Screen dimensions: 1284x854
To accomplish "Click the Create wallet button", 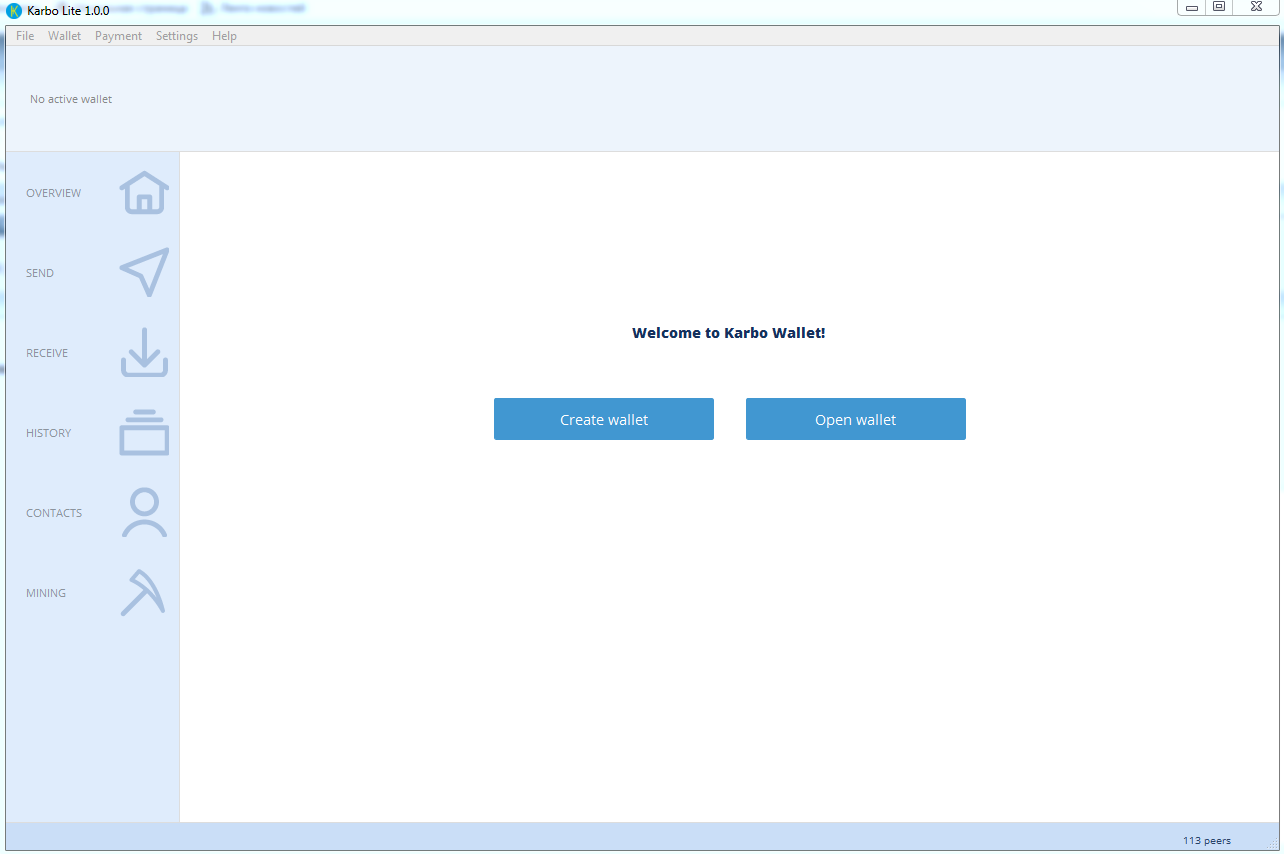I will tap(604, 419).
